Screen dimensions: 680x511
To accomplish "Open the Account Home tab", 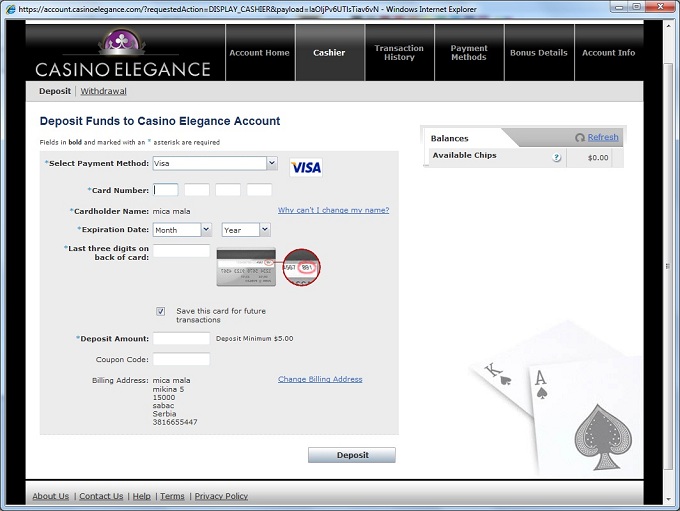I will pos(259,53).
